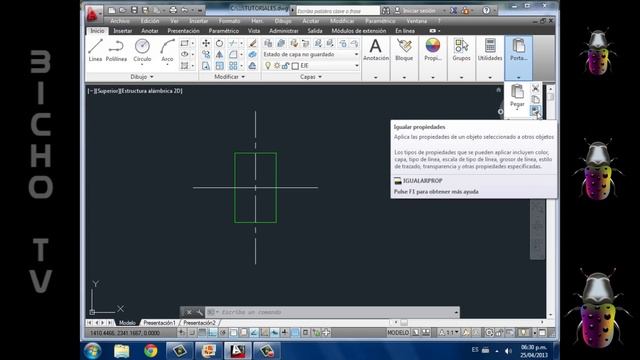The height and width of the screenshot is (360, 640).
Task: Select the Hatch tool in the Dibujo panel
Action: (184, 65)
